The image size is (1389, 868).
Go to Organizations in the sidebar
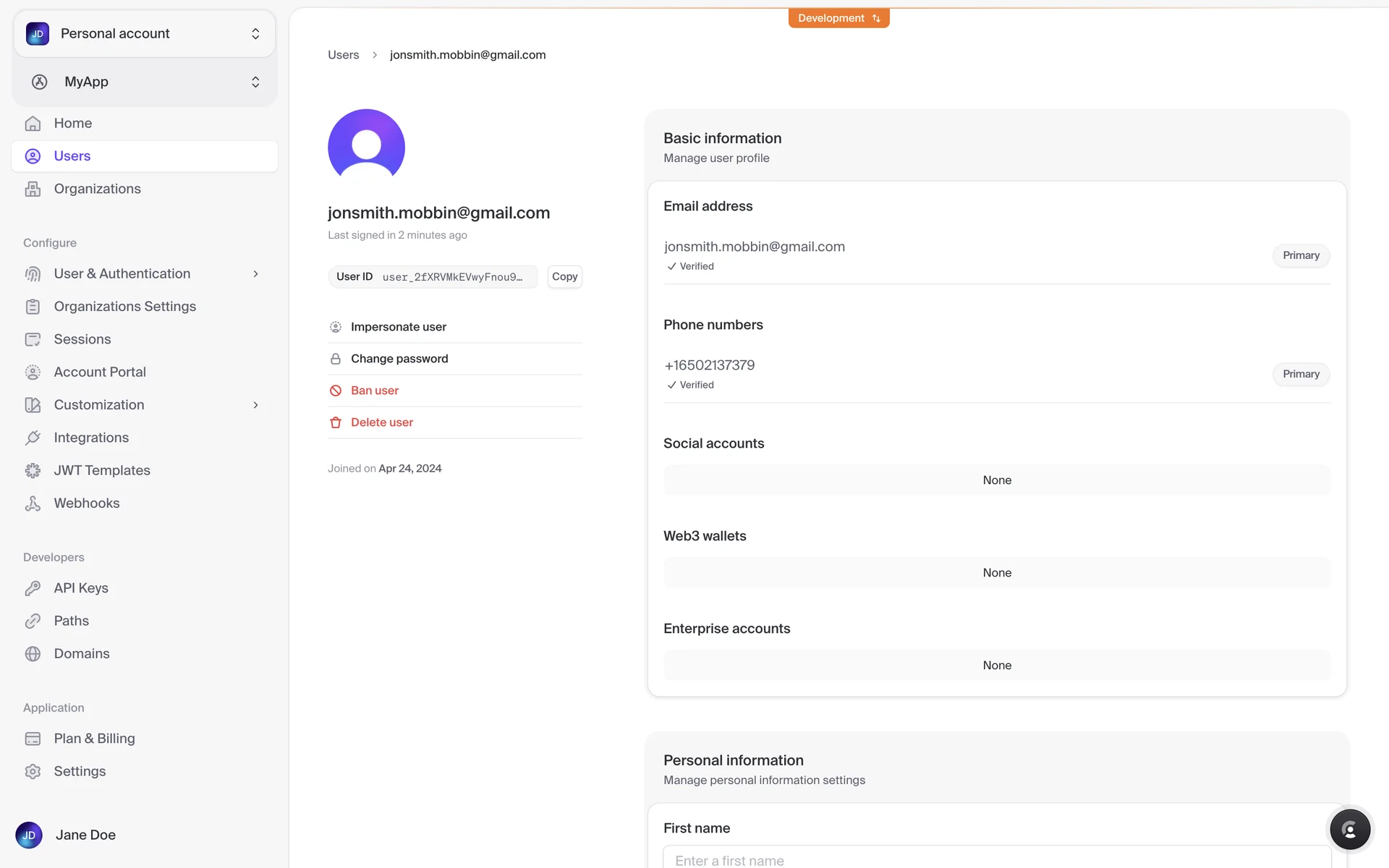point(97,189)
